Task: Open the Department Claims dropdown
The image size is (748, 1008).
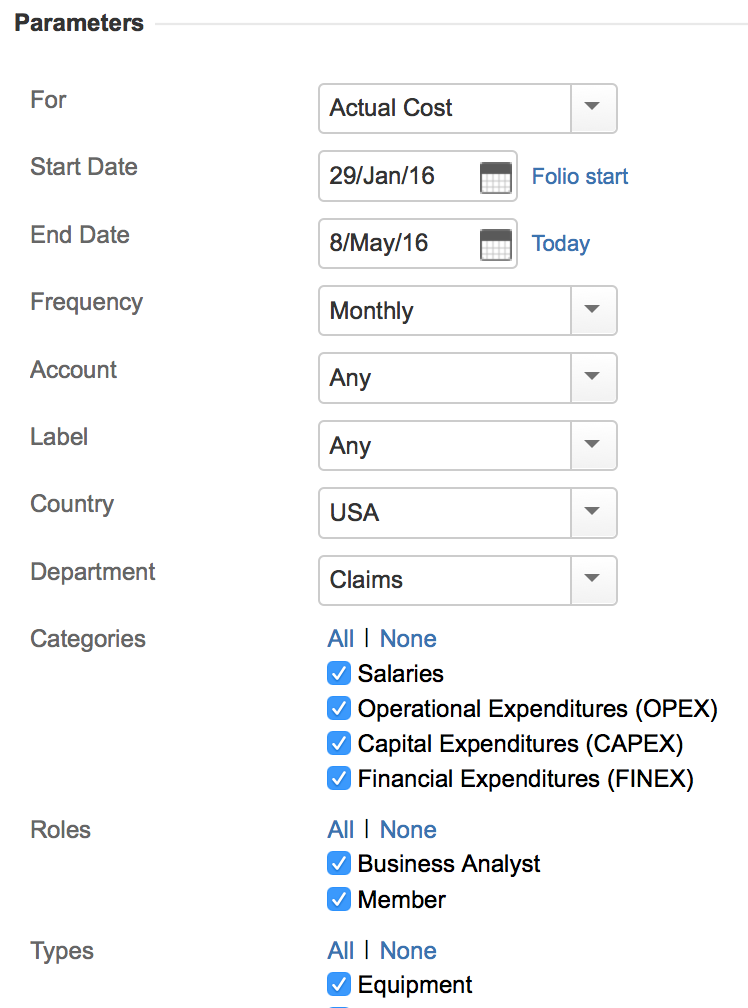Action: [592, 580]
